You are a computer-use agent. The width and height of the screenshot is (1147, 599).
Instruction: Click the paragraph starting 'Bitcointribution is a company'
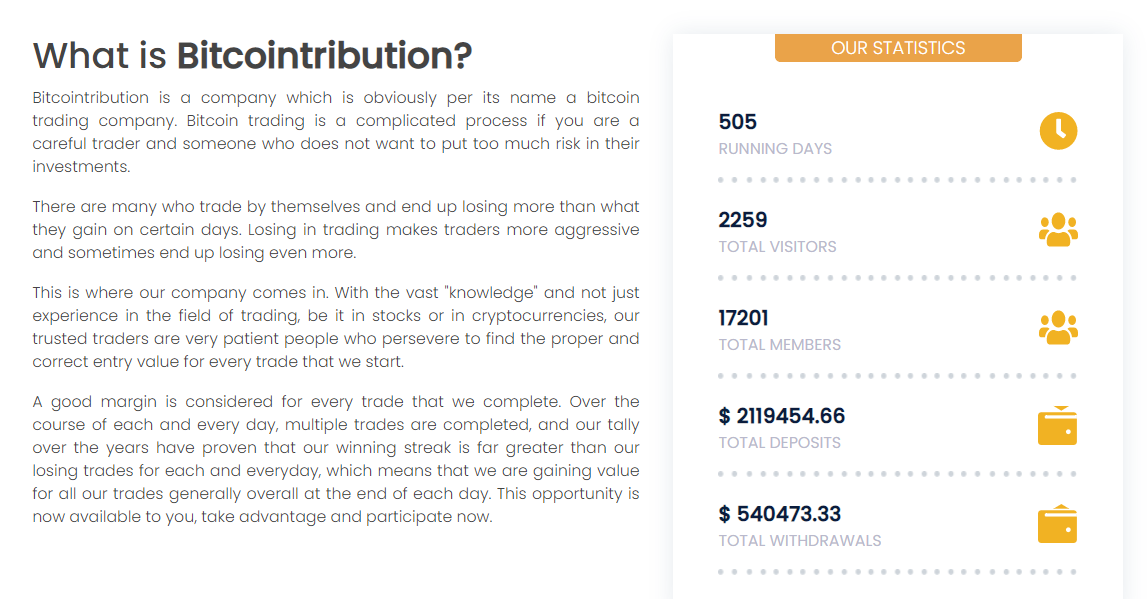tap(336, 132)
